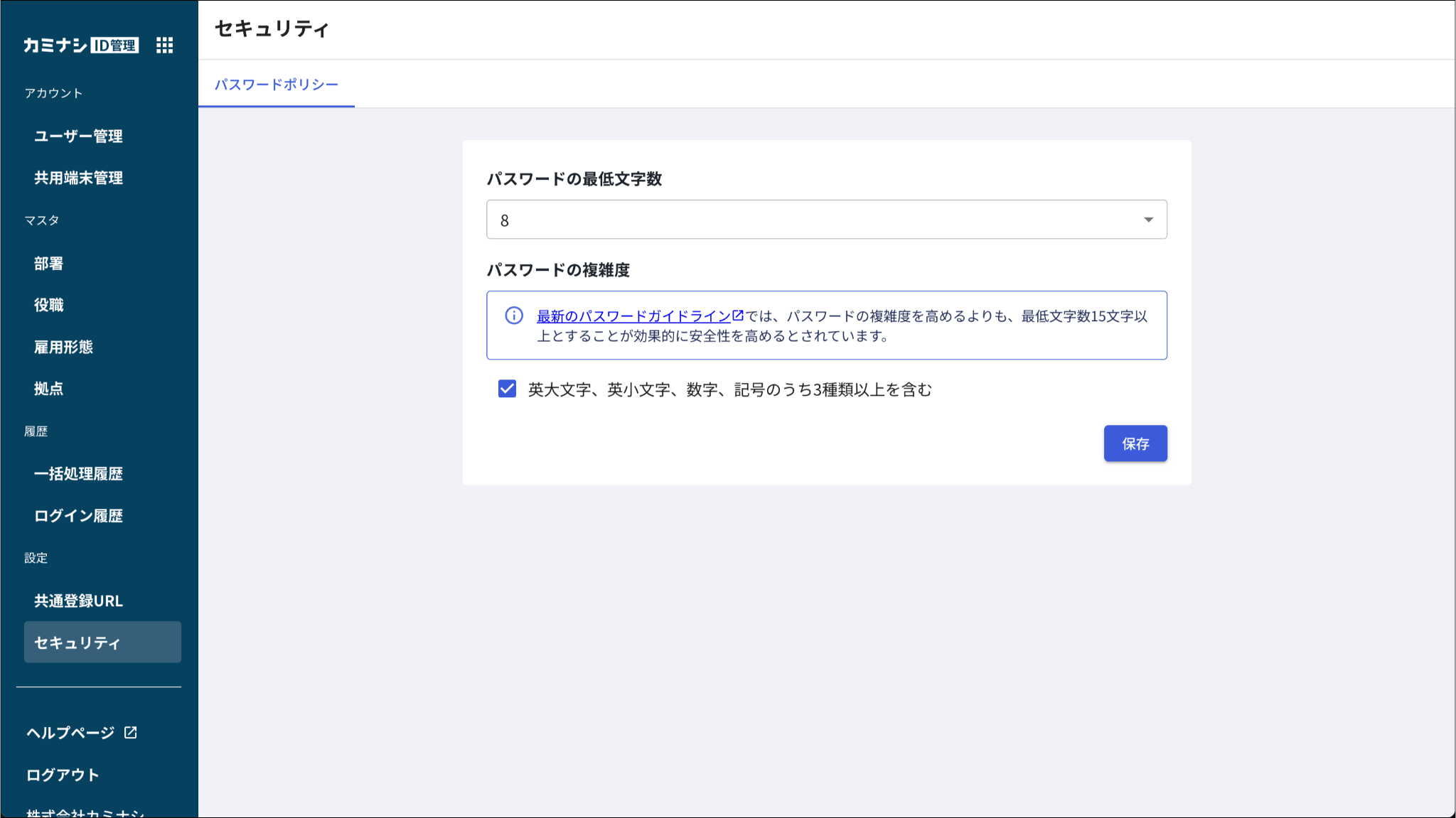The width and height of the screenshot is (1456, 818).
Task: Select 役職 from the sidebar
Action: click(49, 305)
